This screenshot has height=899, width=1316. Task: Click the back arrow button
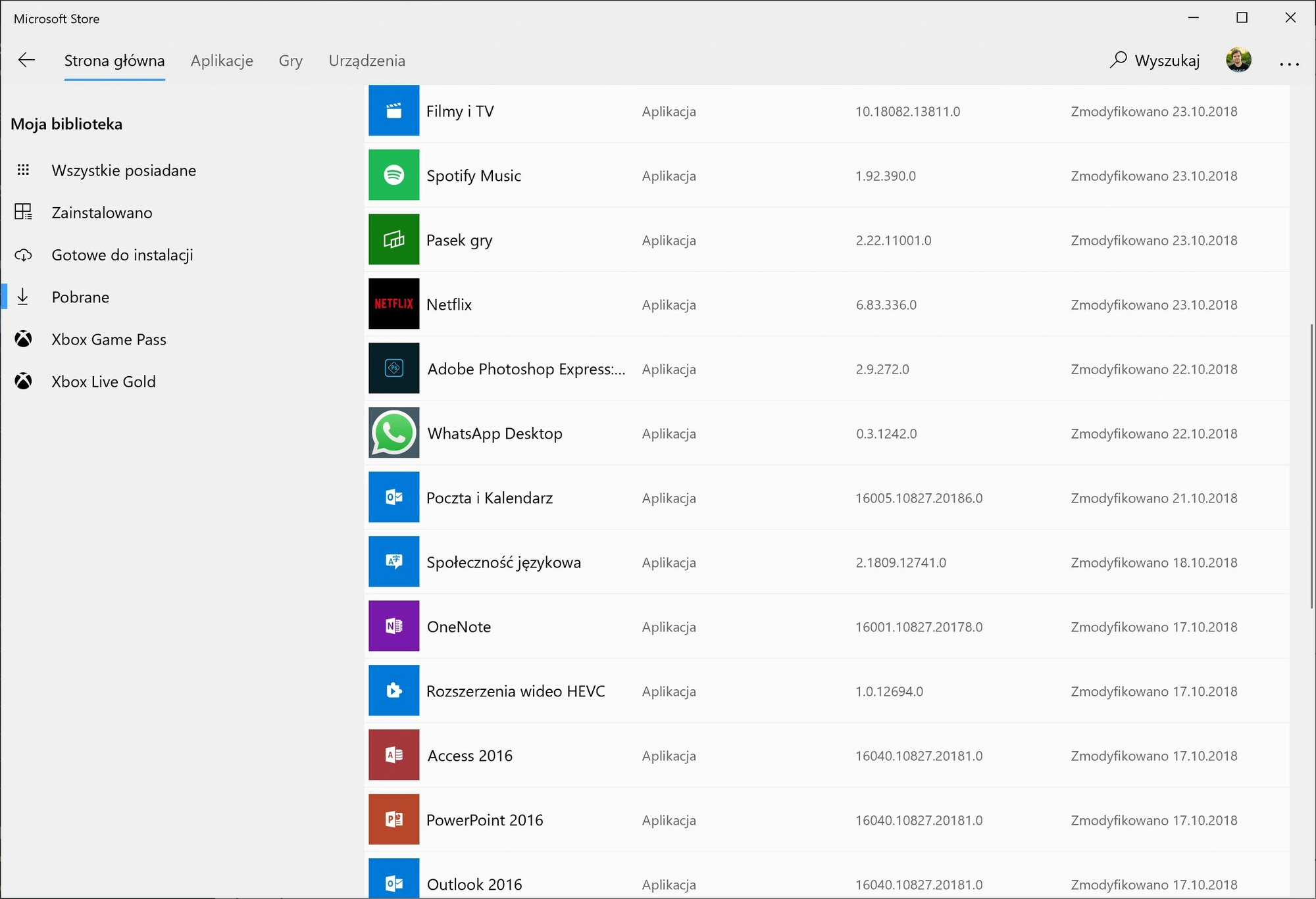26,60
